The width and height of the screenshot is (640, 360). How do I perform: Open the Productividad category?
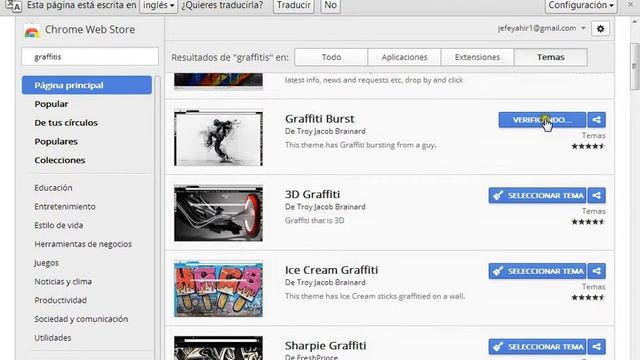[x=60, y=300]
